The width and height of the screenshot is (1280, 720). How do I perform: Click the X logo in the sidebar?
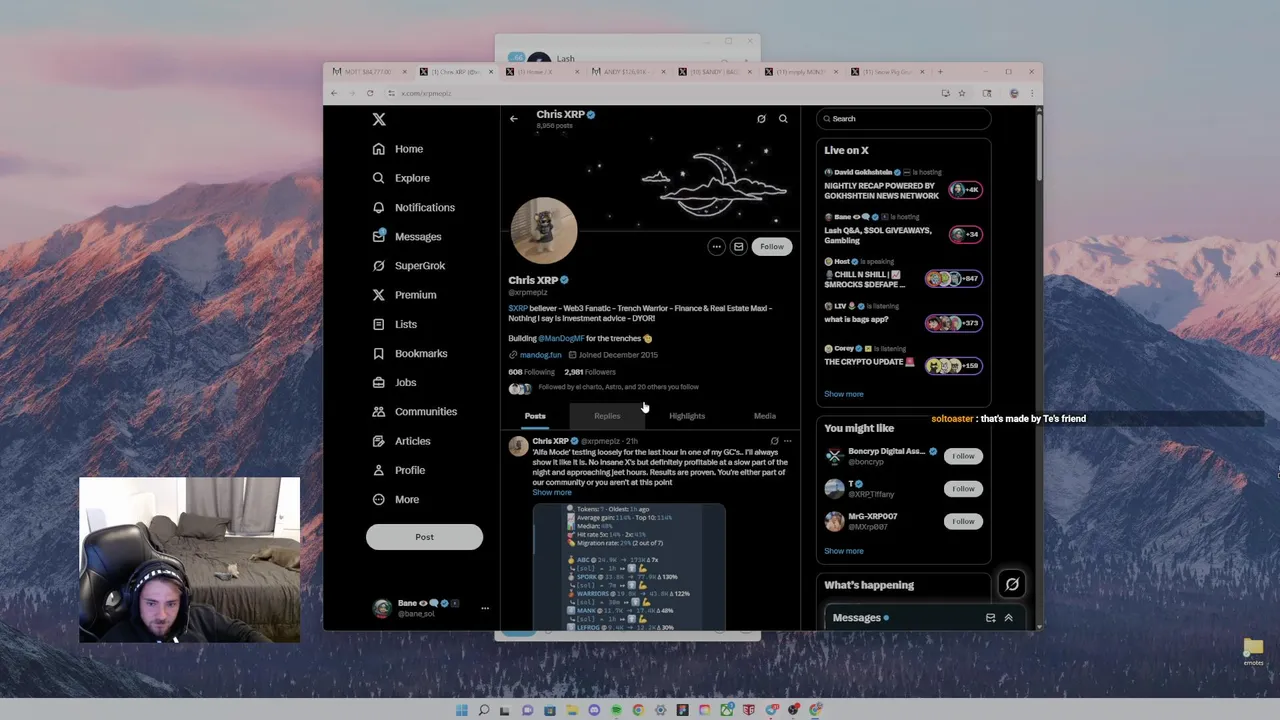coord(379,119)
